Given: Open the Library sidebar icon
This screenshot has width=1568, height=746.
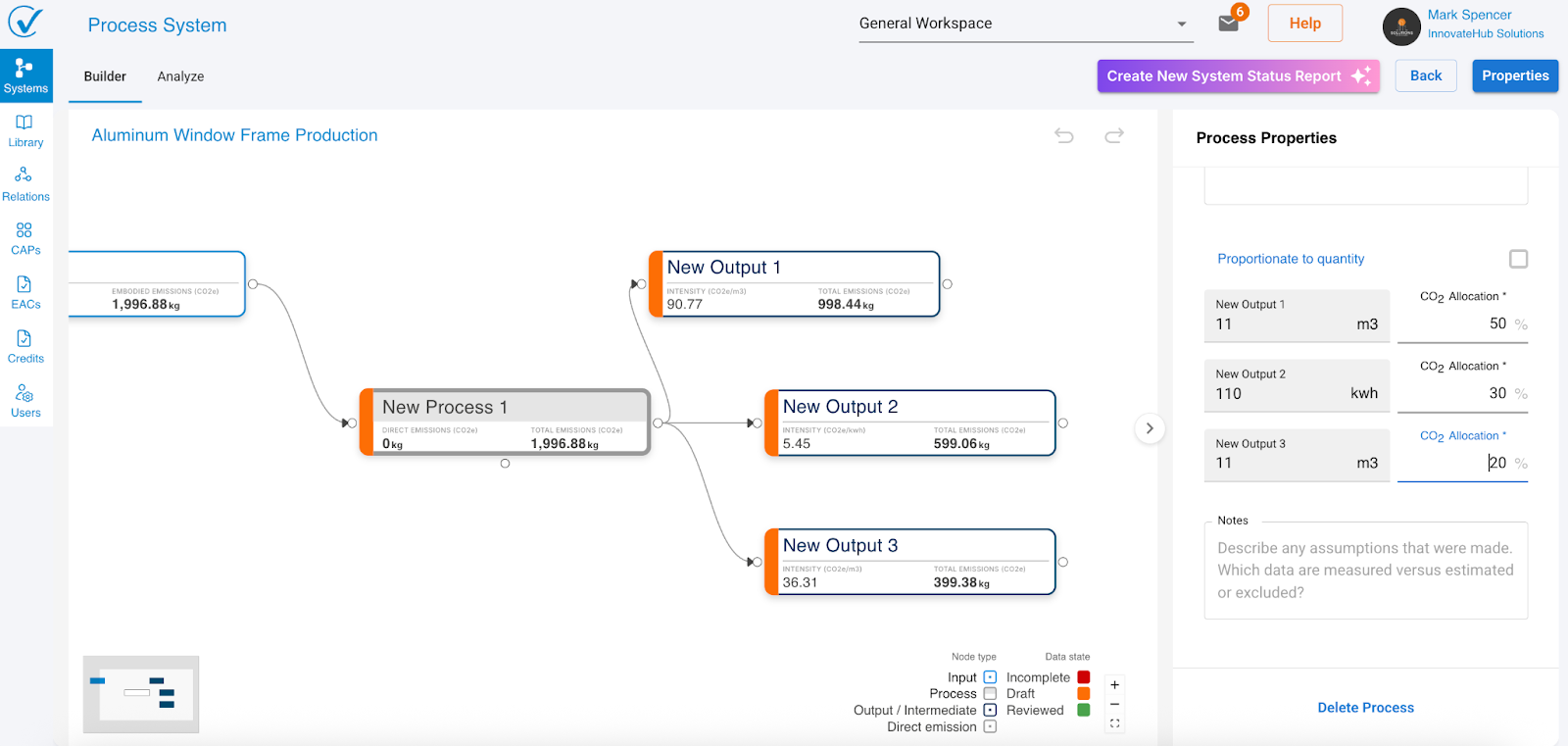Looking at the screenshot, I should (x=25, y=130).
